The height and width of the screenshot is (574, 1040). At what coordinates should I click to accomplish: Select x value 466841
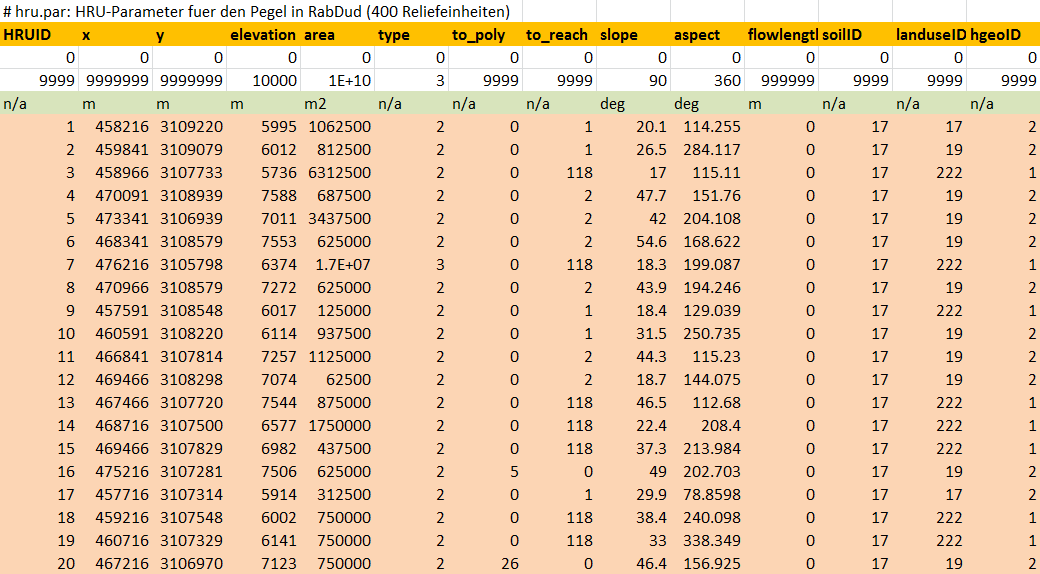click(115, 356)
